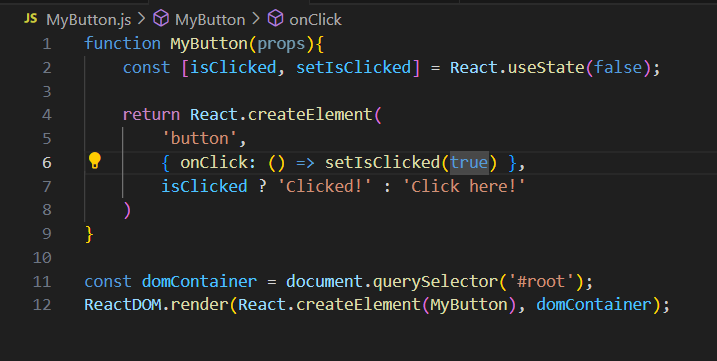Click the 'querySelector' method name

click(435, 281)
